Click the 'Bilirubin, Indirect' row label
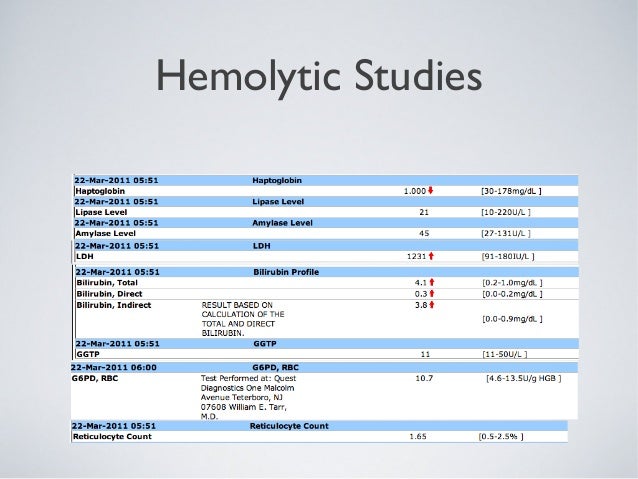 pos(114,305)
